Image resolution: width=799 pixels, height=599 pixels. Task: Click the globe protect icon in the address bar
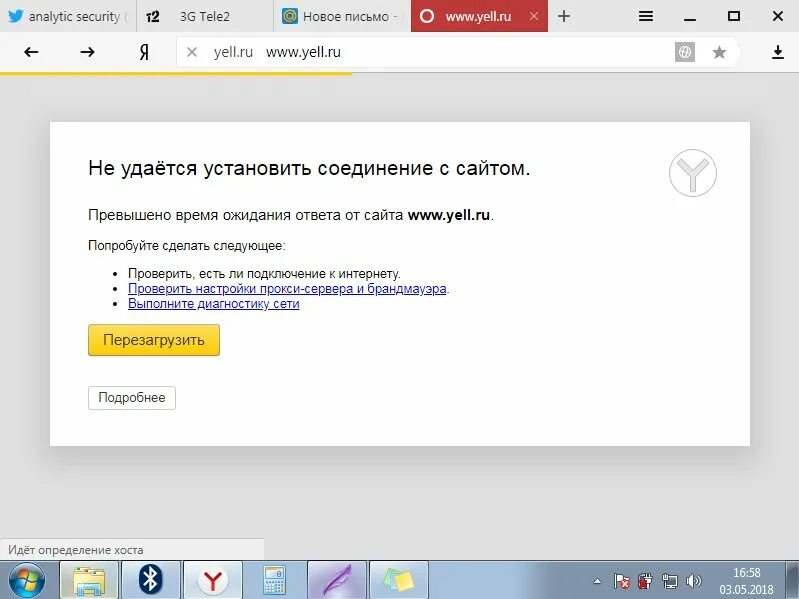(x=684, y=52)
